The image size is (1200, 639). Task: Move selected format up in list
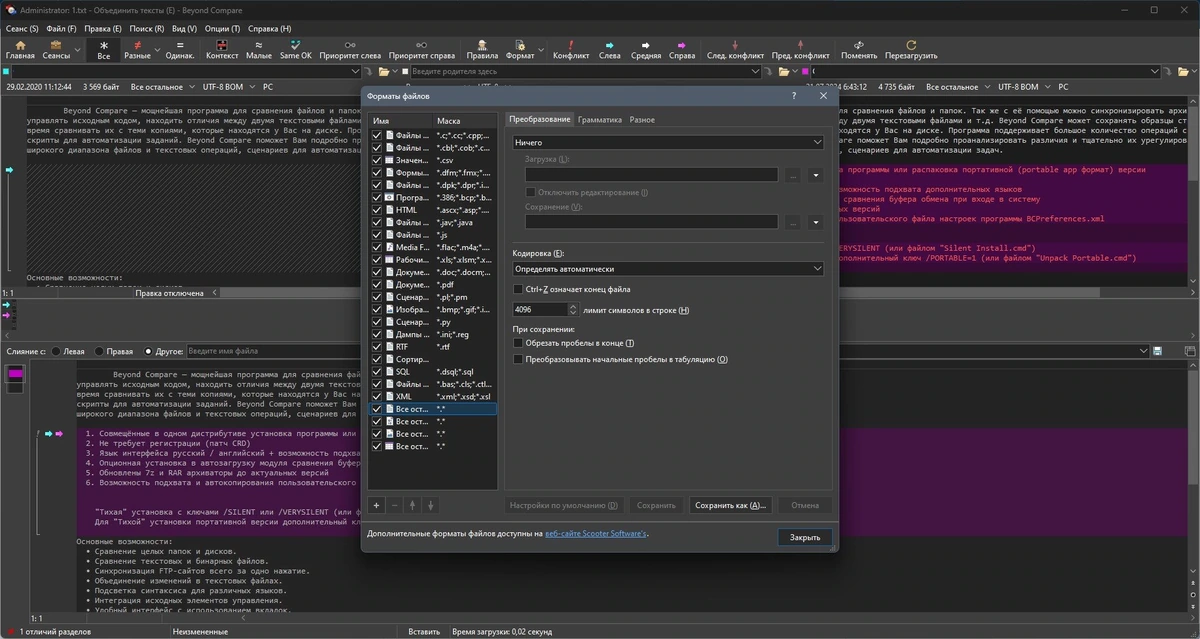point(413,506)
